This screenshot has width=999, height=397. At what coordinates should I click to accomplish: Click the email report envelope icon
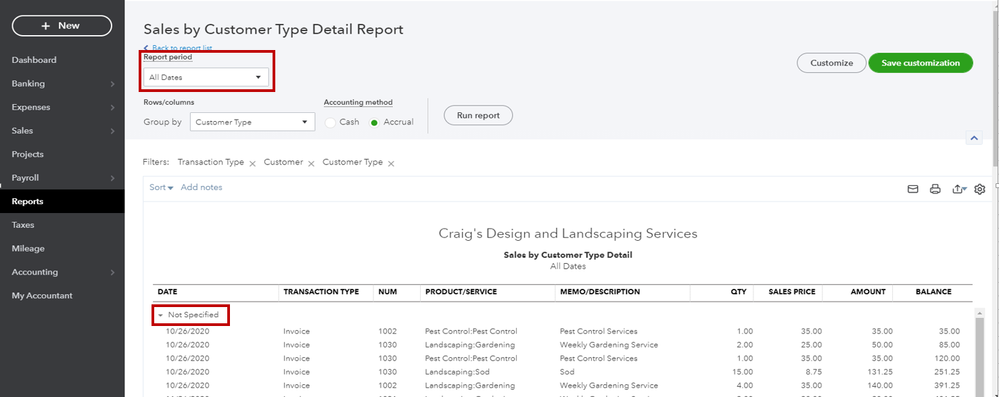pyautogui.click(x=912, y=189)
